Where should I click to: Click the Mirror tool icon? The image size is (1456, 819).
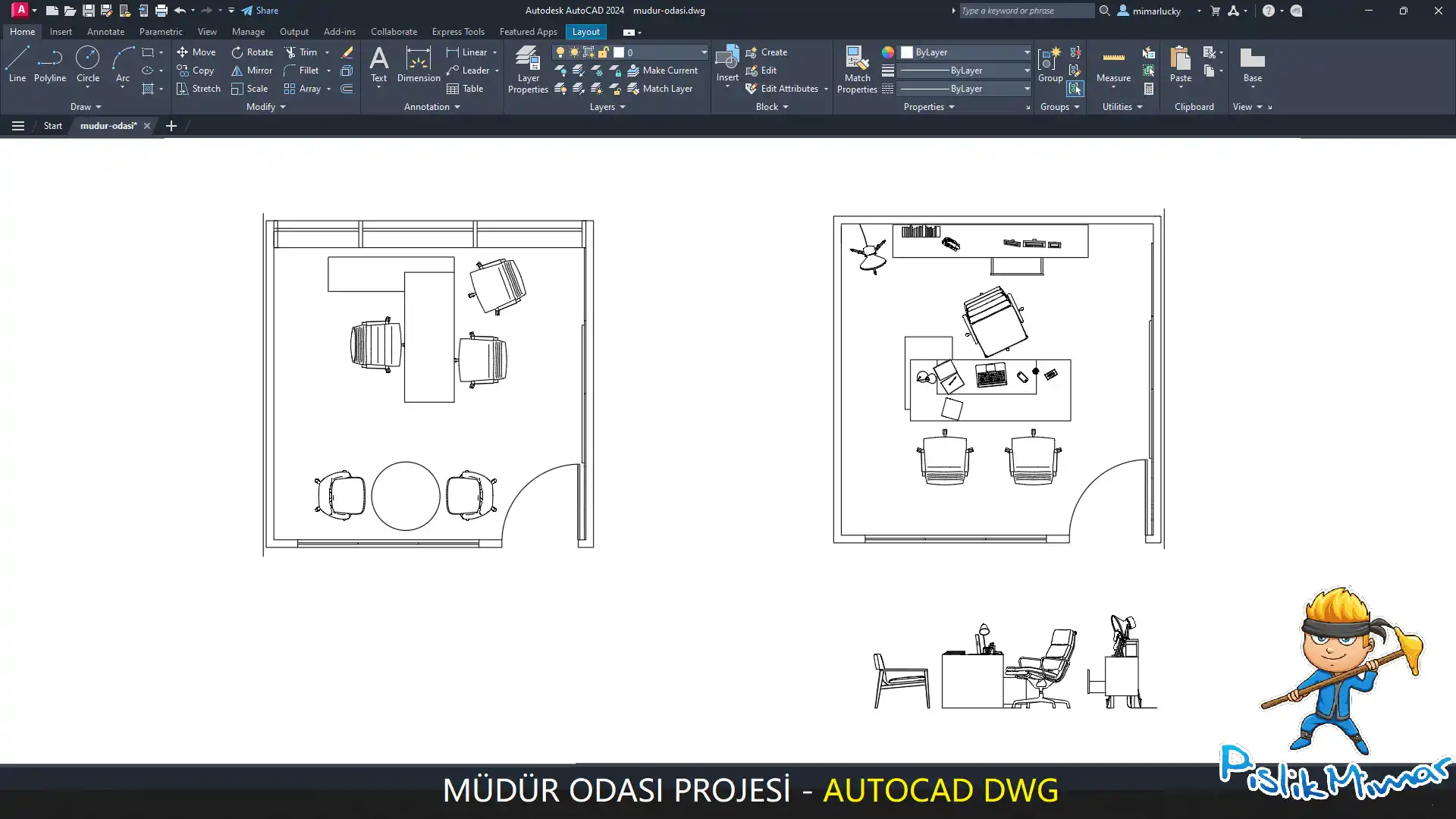click(x=237, y=71)
